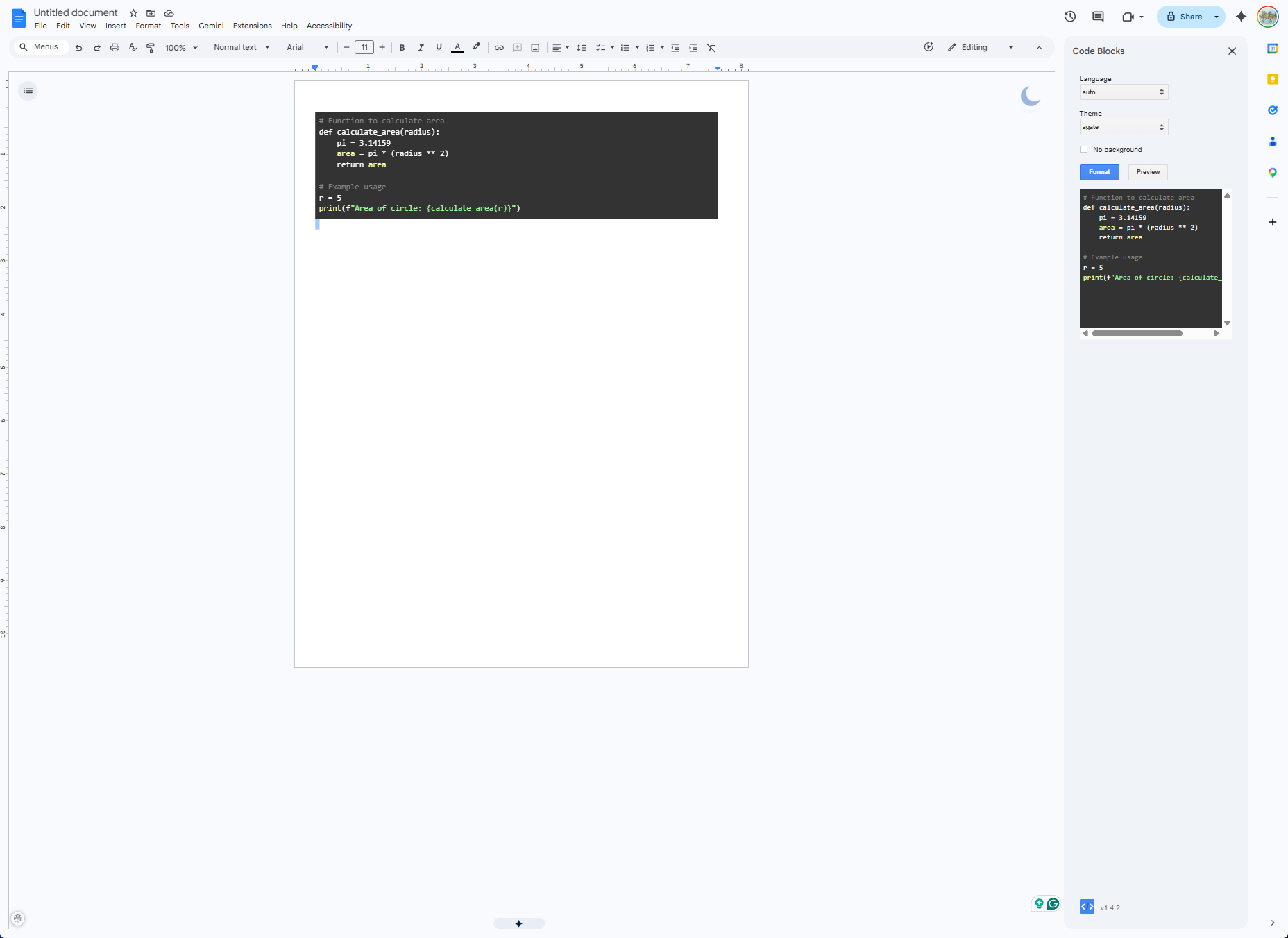The width and height of the screenshot is (1288, 938).
Task: Open the Language auto dropdown
Action: click(1124, 92)
